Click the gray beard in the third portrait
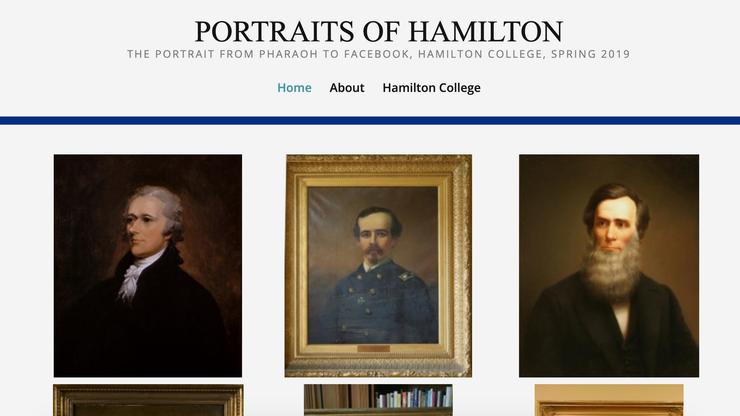740x416 pixels. coord(611,269)
